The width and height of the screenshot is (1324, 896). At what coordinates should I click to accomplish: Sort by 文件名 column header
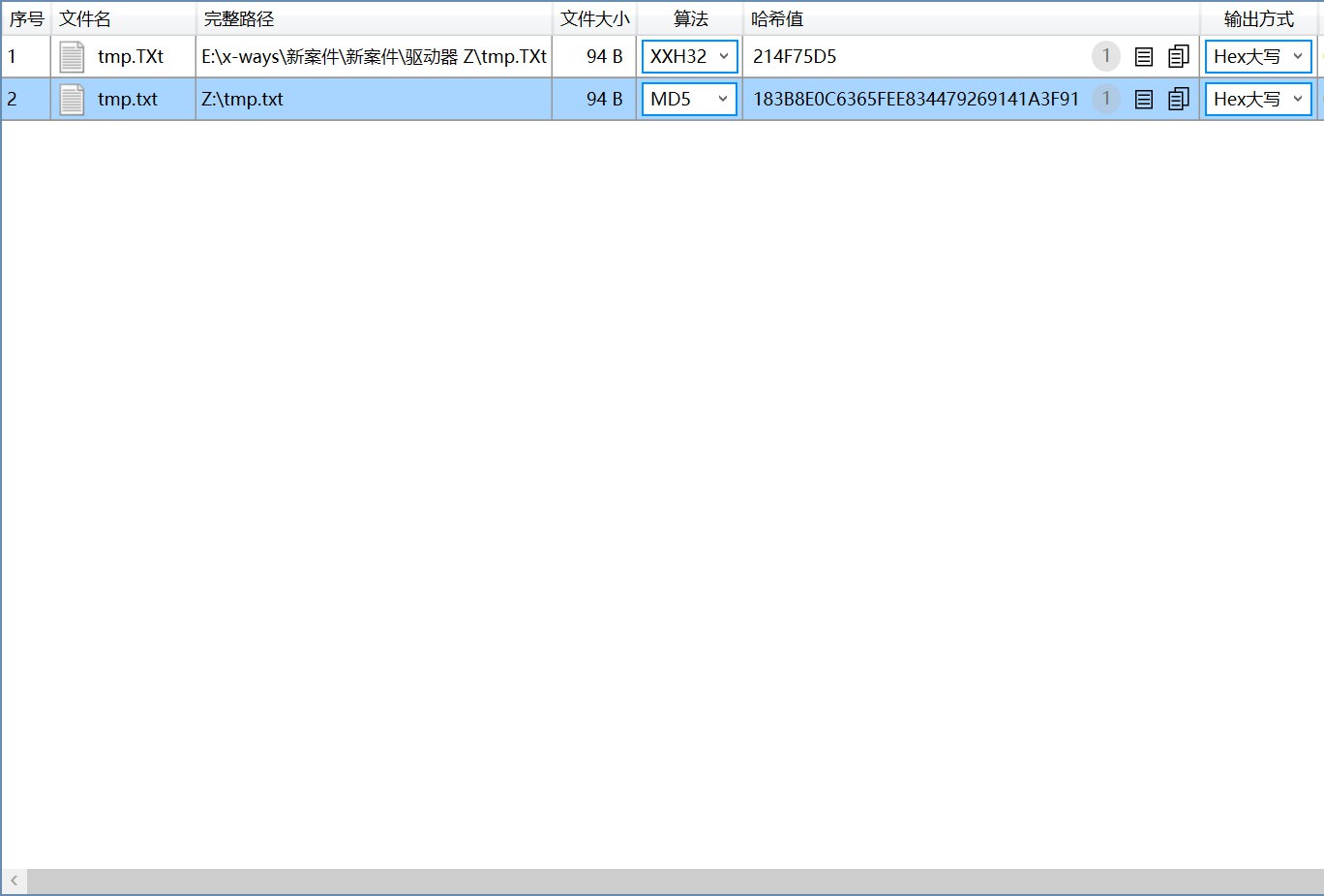85,19
